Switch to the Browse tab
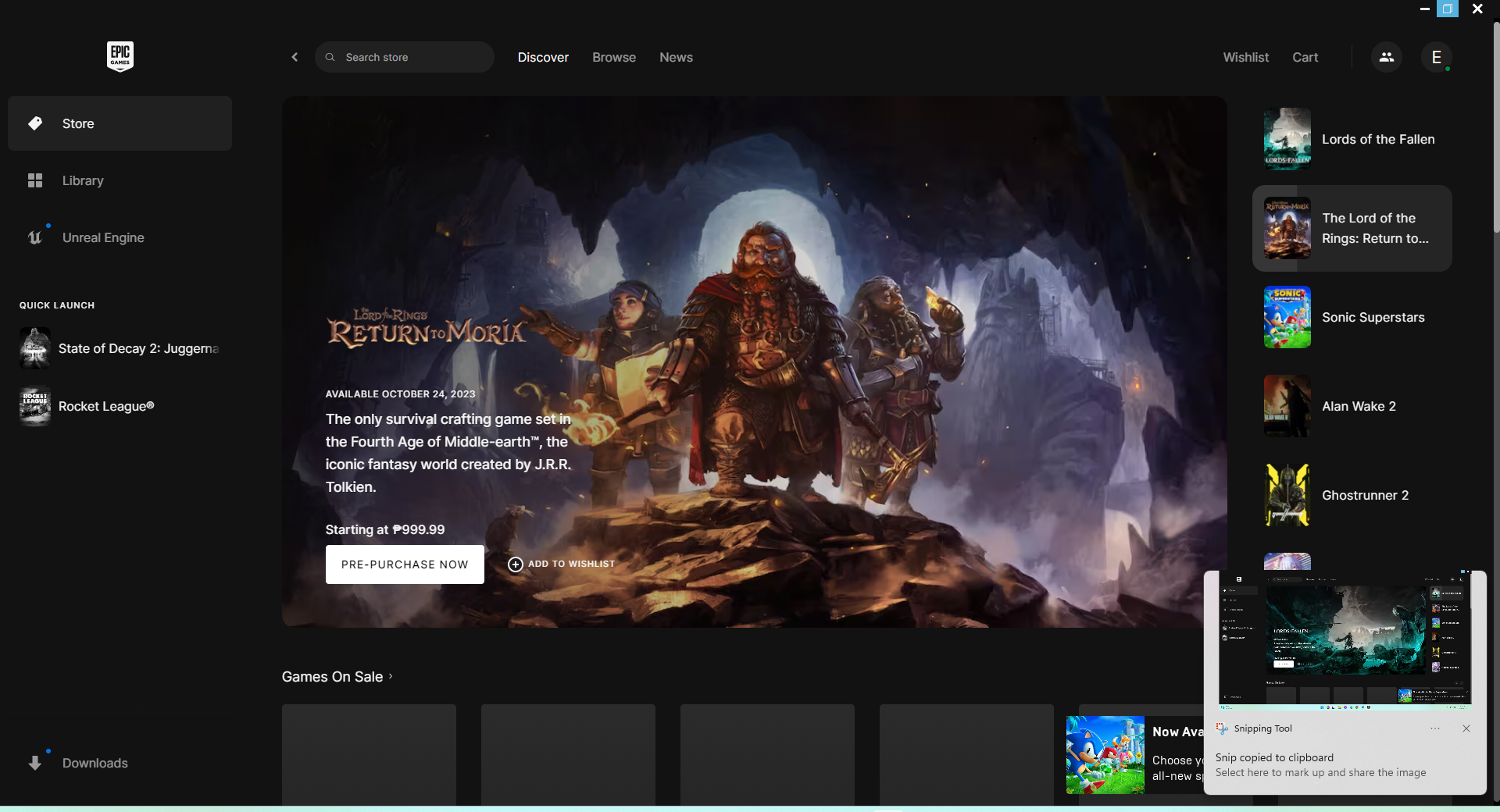The image size is (1500, 812). coord(614,57)
